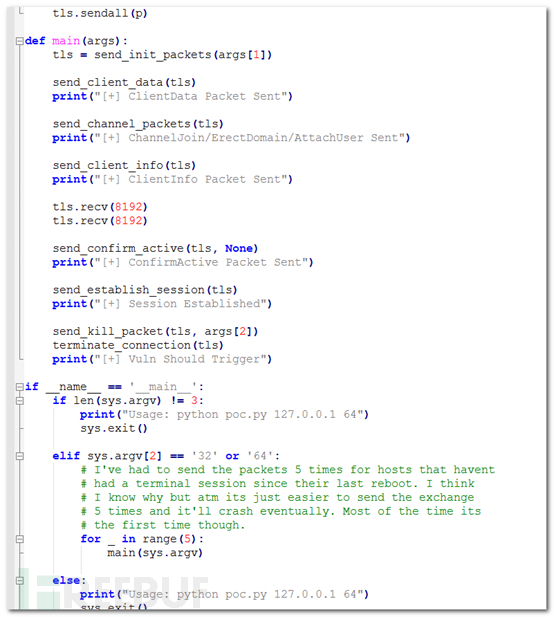Viewport: 554px width, 617px height.
Task: Collapse the for _ in range(5) fold
Action: click(x=19, y=539)
